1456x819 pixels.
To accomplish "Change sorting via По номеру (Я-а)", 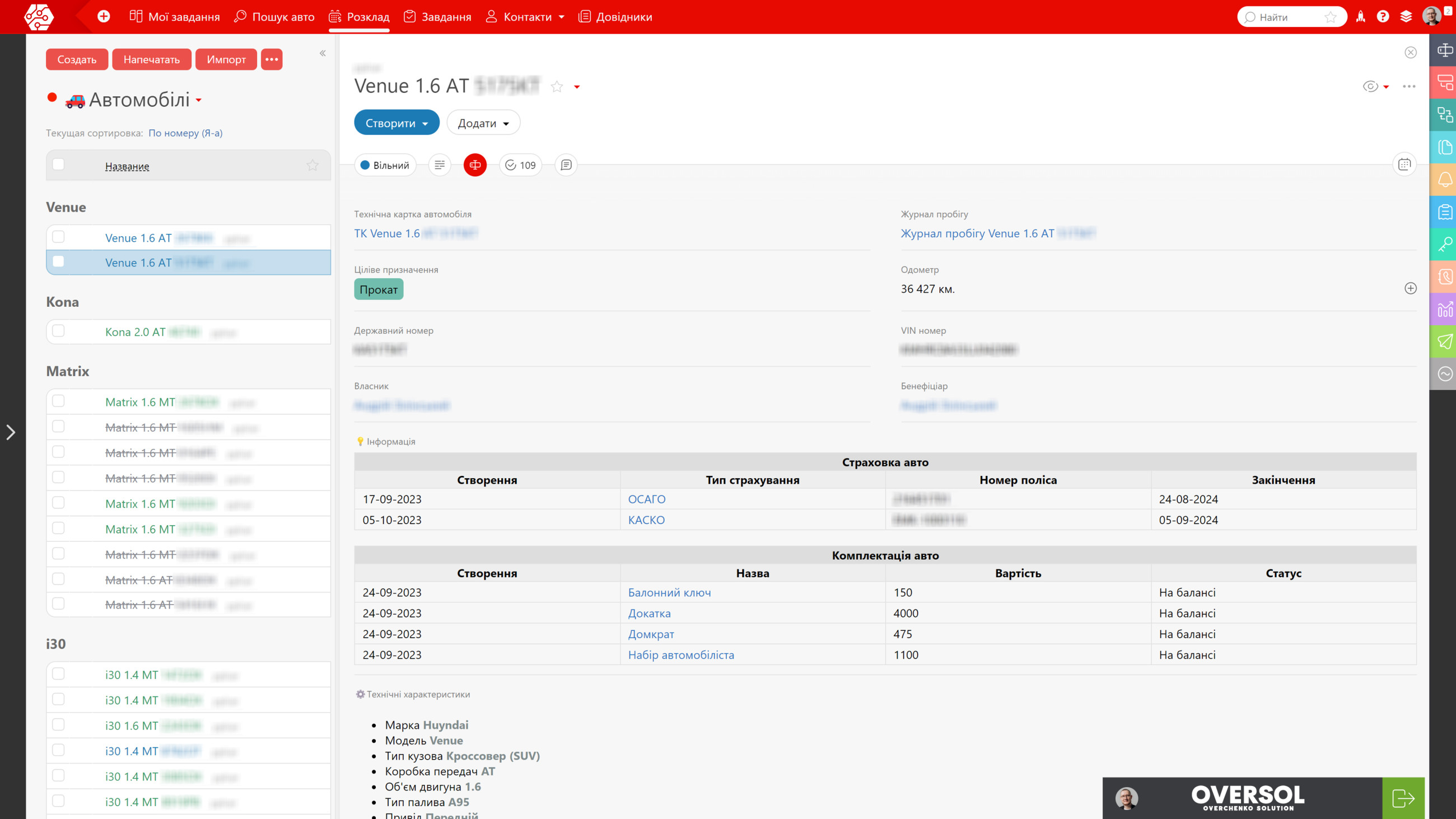I will point(185,133).
